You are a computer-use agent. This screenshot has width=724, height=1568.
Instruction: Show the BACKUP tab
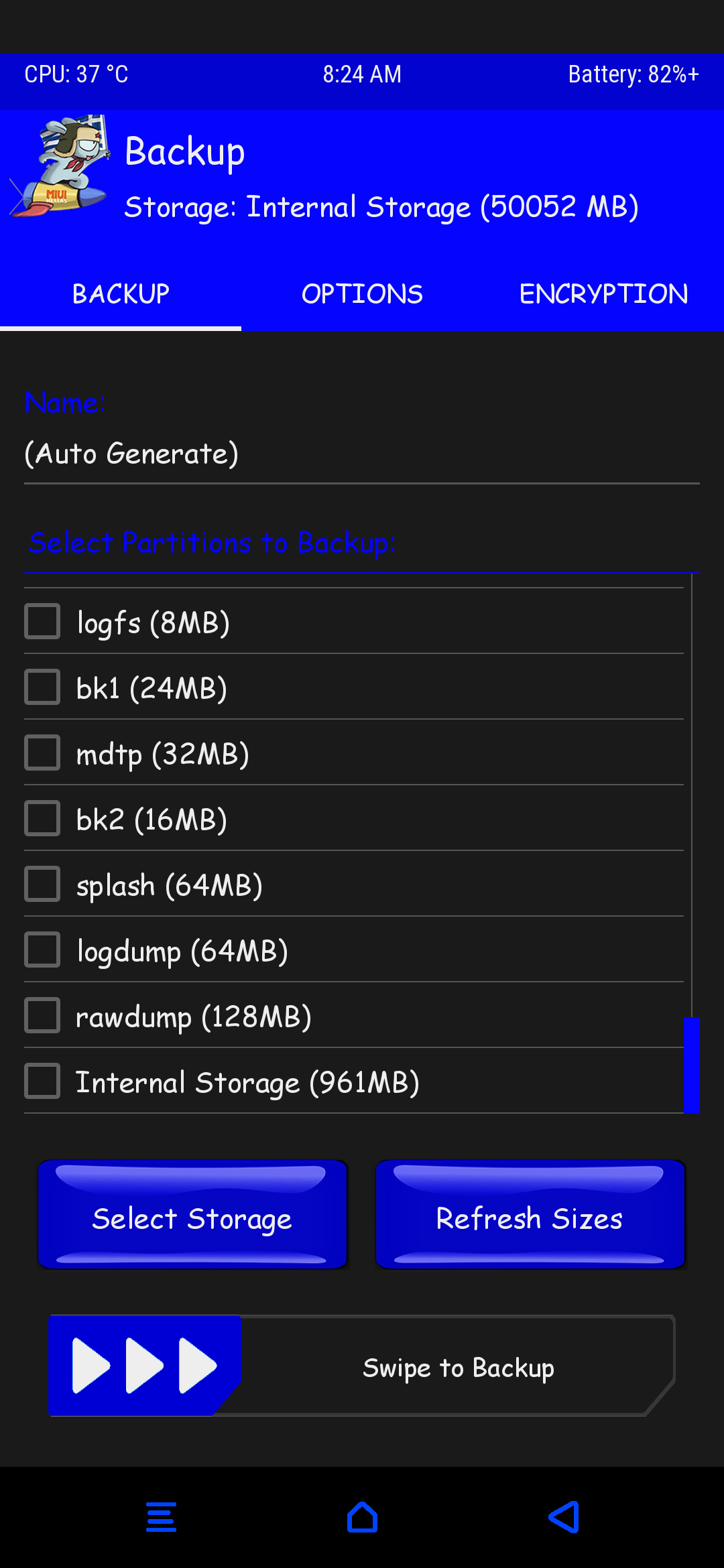click(121, 293)
